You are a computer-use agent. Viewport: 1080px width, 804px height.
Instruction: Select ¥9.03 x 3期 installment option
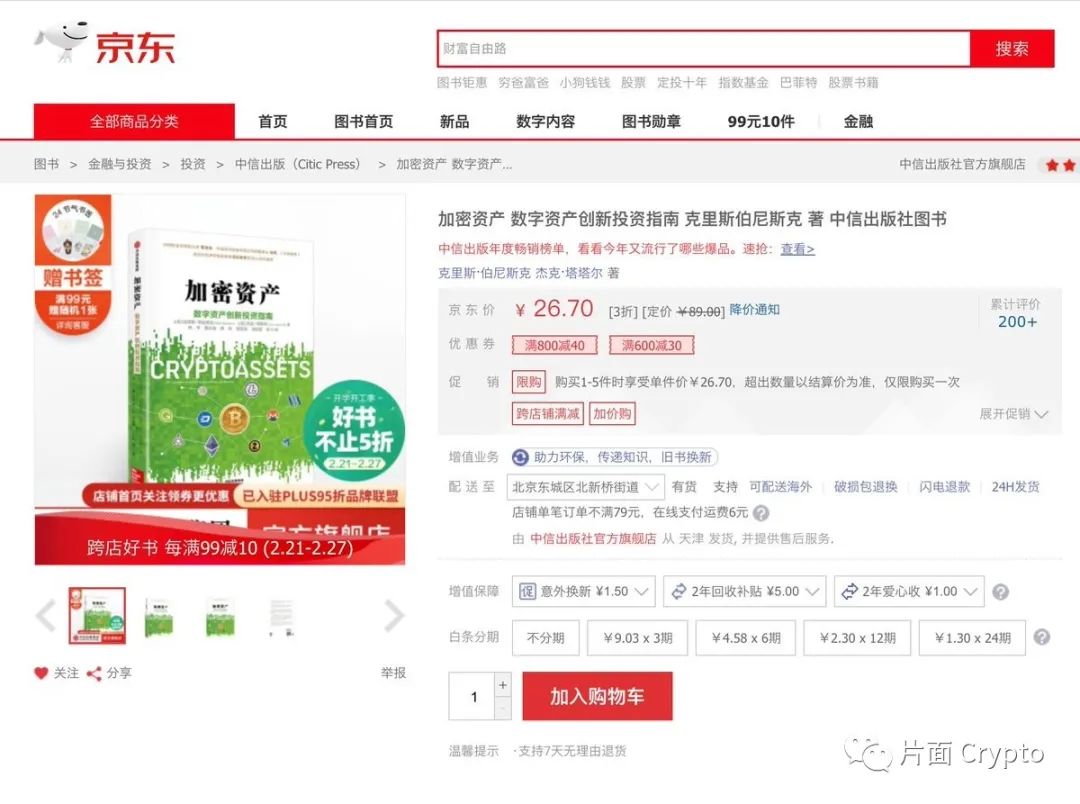click(638, 638)
